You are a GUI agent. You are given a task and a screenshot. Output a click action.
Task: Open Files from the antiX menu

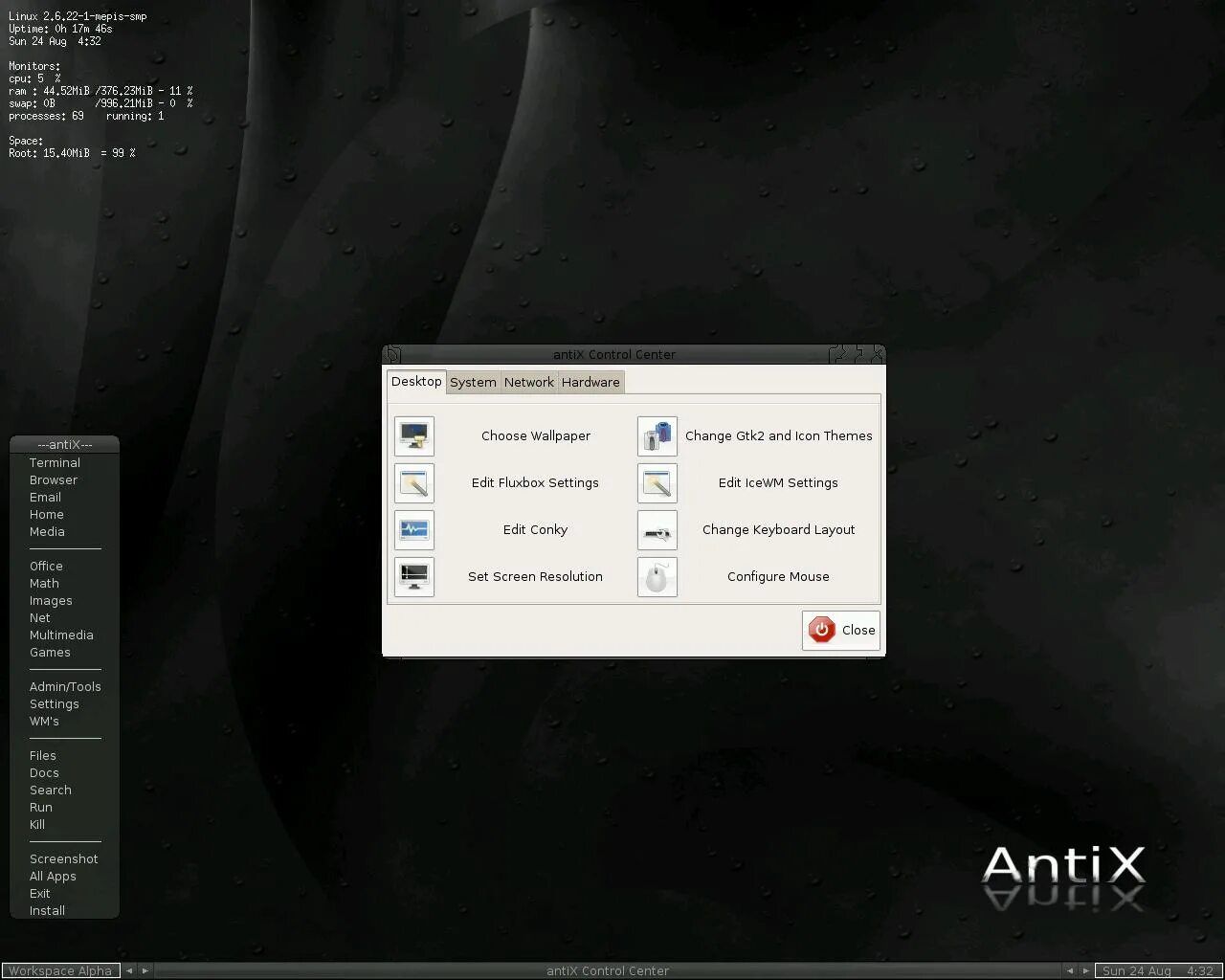point(43,756)
